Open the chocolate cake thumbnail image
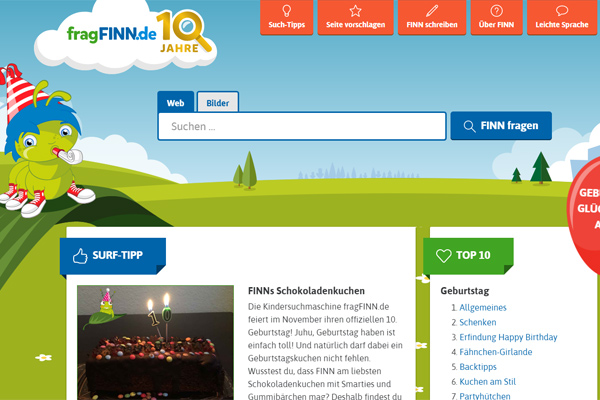The height and width of the screenshot is (400, 600). 156,342
